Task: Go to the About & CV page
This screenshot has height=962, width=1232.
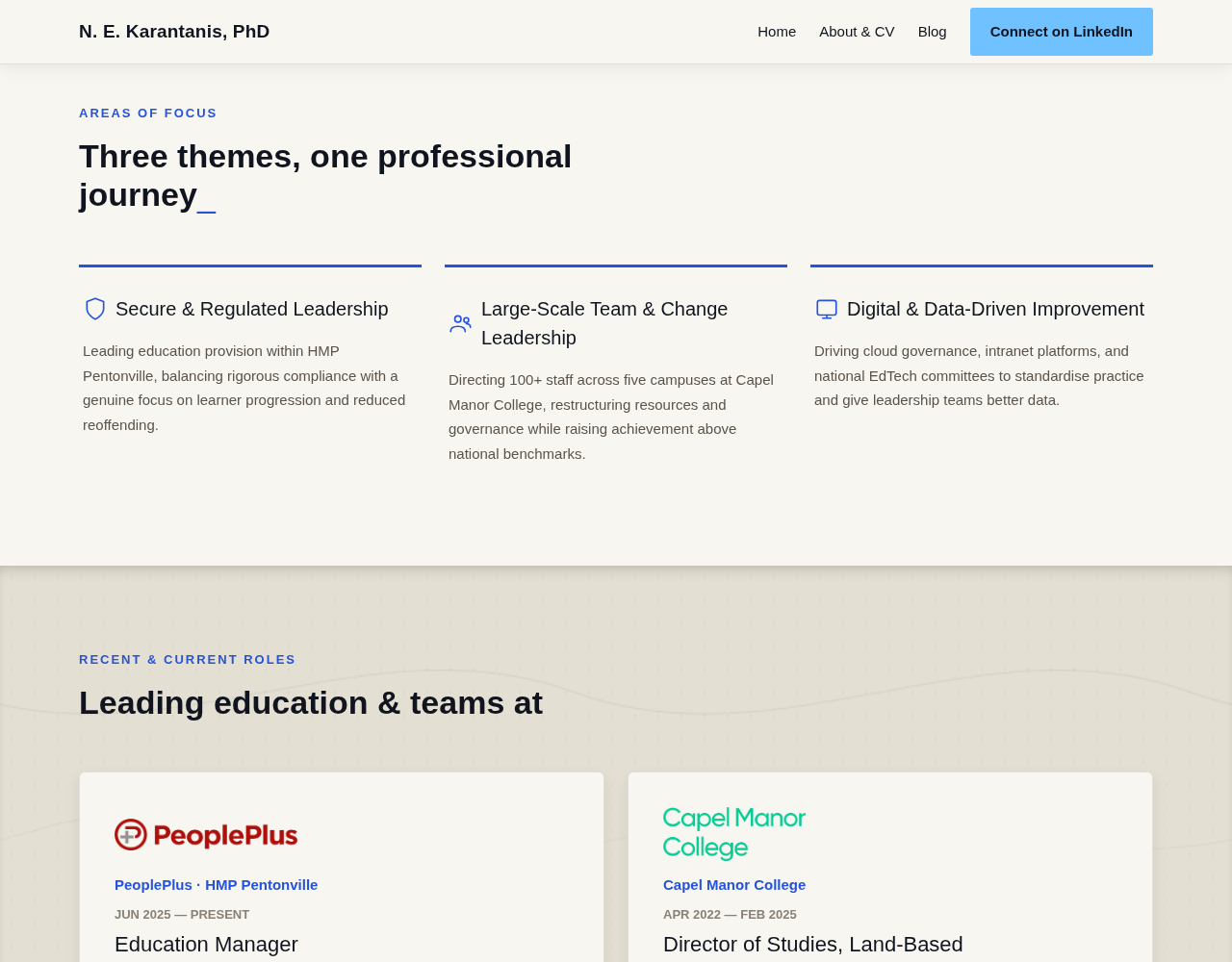Action: point(857,32)
